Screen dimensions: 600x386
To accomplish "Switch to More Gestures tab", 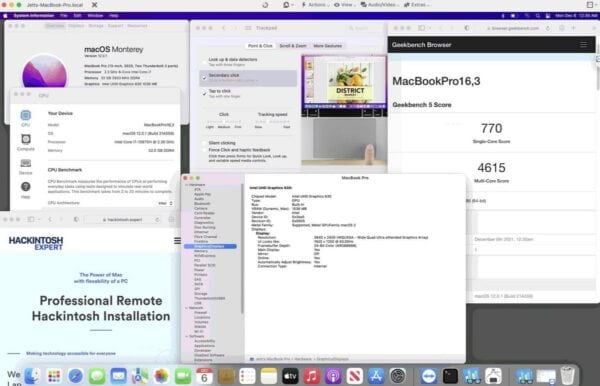I will [328, 46].
